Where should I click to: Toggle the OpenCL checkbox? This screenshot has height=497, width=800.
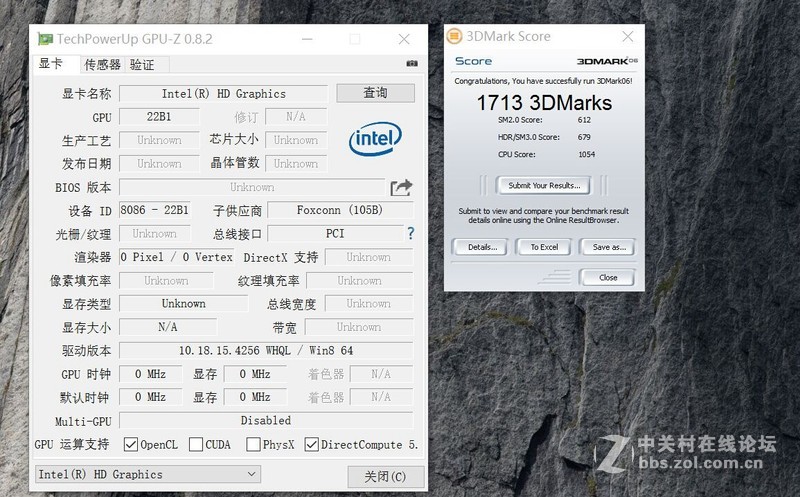131,445
